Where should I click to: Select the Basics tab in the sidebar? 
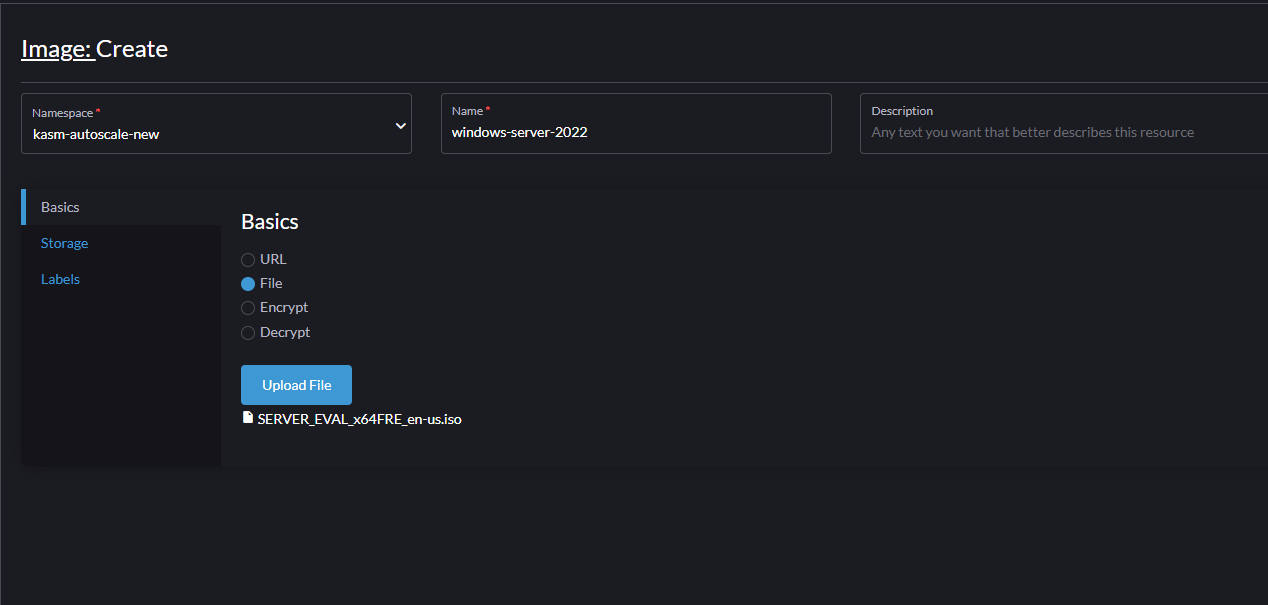pyautogui.click(x=59, y=206)
